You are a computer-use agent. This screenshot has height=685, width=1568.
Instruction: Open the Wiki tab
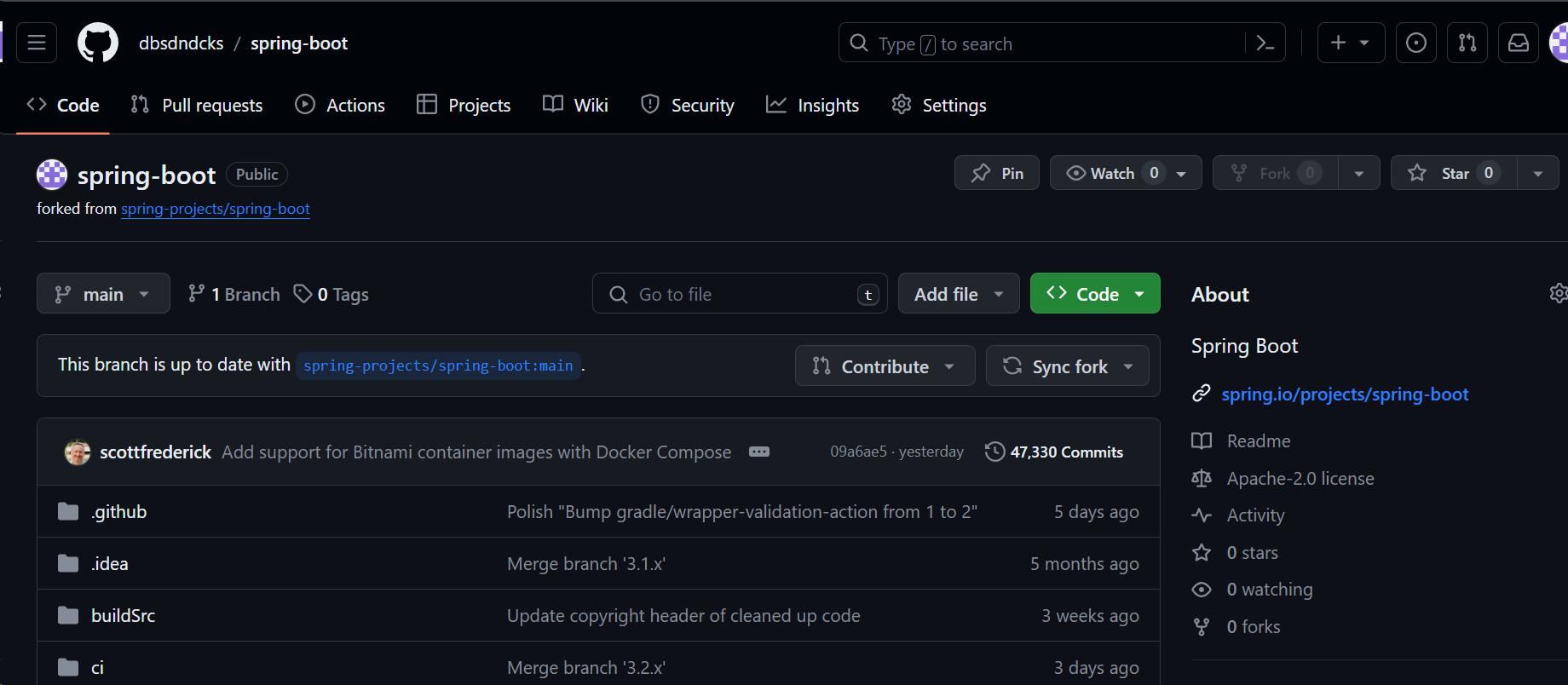click(x=575, y=105)
